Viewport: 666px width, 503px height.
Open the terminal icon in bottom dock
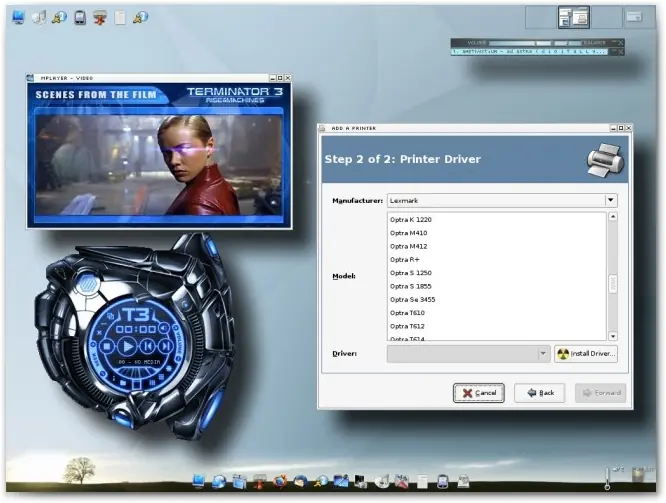(361, 481)
